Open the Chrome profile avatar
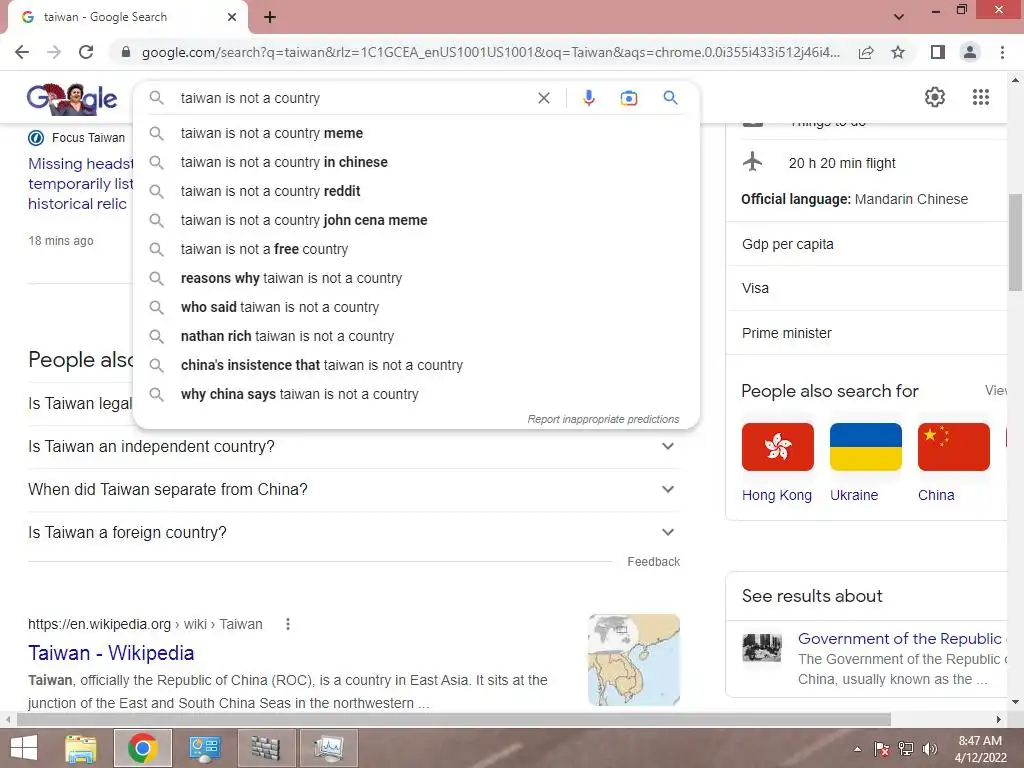Screen dimensions: 1024x768 tap(970, 52)
